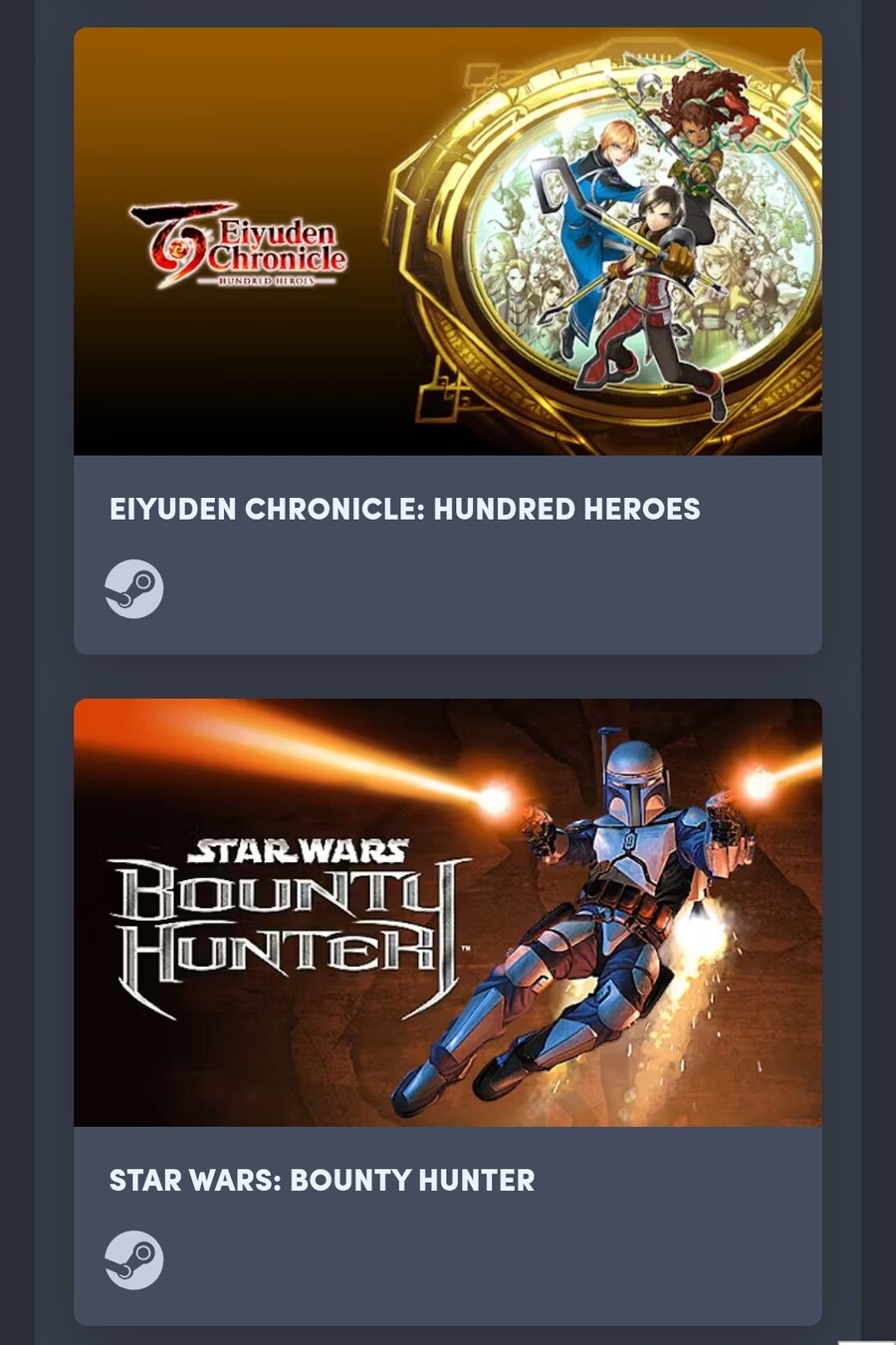
Task: Click the Steam icon under Eiyuden Chronicle
Action: pos(134,589)
